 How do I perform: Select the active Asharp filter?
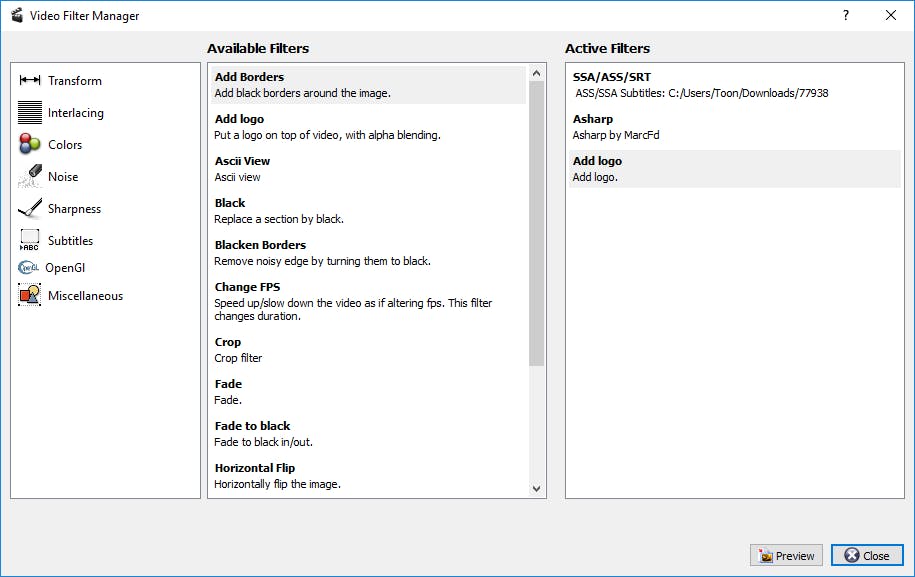click(x=734, y=127)
